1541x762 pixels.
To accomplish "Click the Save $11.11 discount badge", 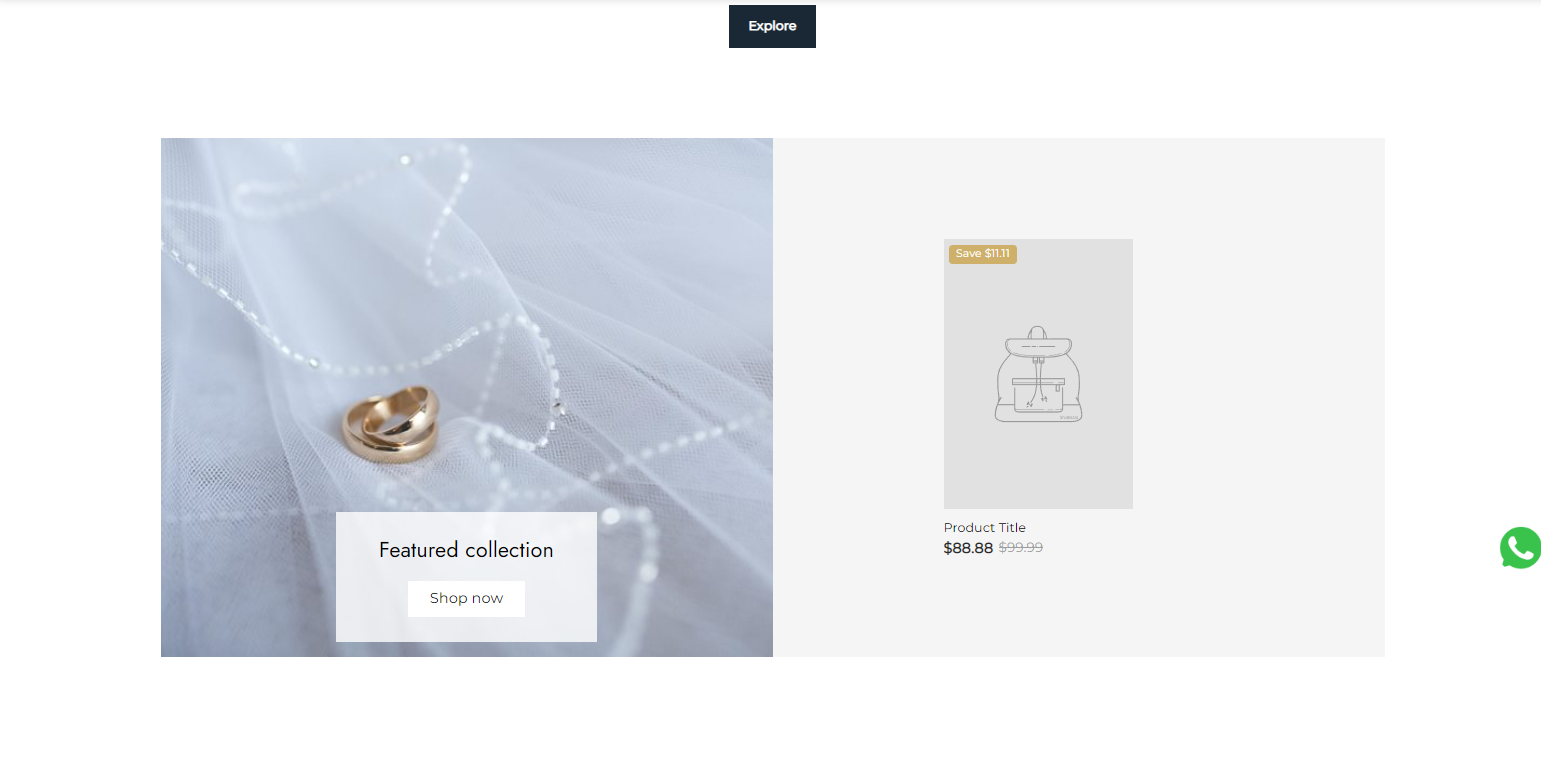I will [982, 254].
